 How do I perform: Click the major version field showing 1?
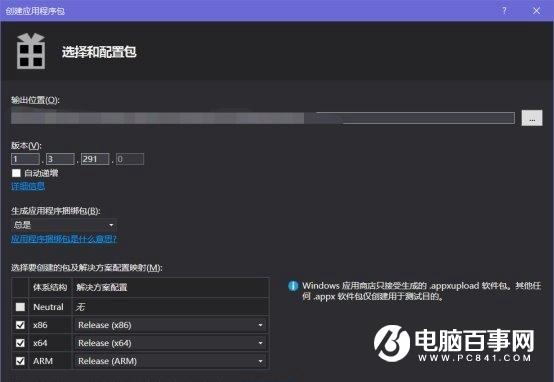click(x=25, y=159)
